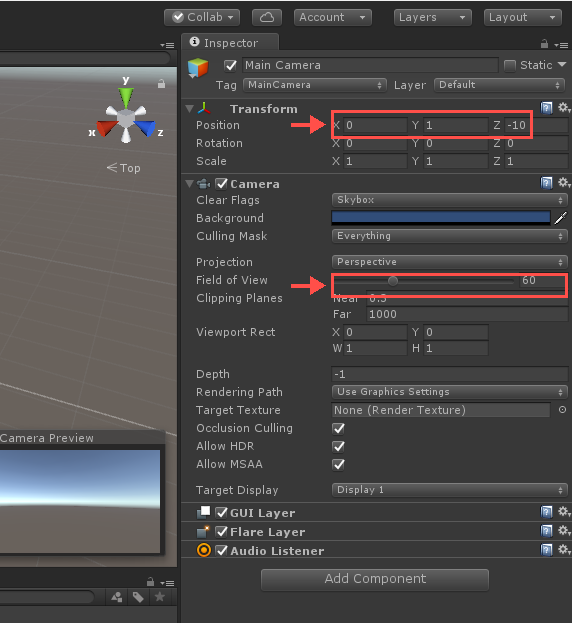Open the Rendering Path dropdown
The height and width of the screenshot is (623, 572).
tap(449, 392)
